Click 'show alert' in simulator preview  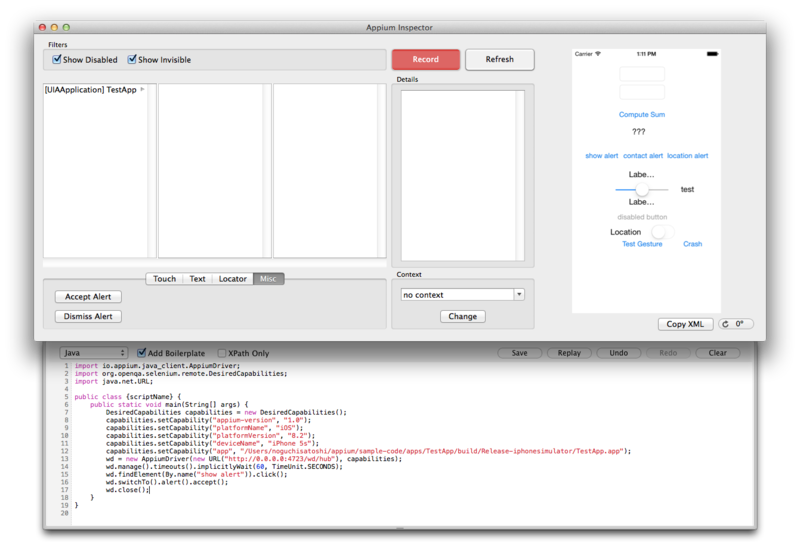click(x=602, y=156)
